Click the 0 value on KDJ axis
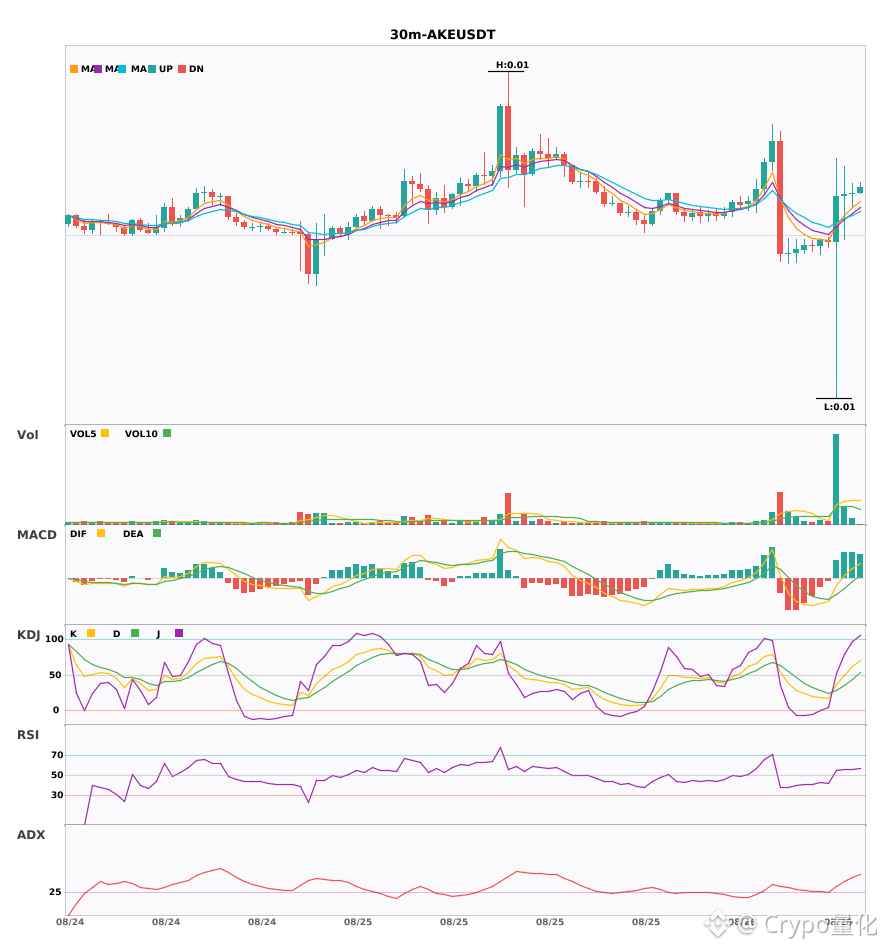Viewport: 885px width, 950px height. pyautogui.click(x=56, y=710)
